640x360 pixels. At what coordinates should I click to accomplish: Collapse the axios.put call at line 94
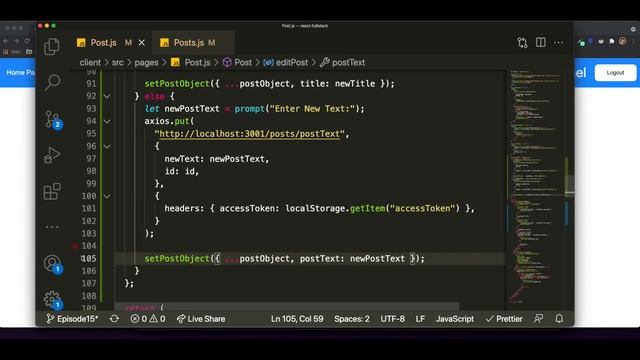click(x=107, y=121)
